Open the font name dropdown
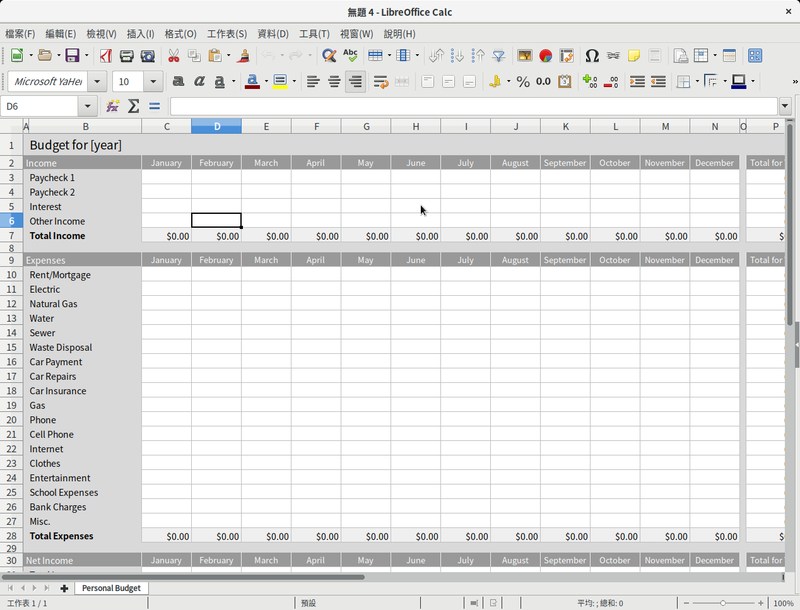 pyautogui.click(x=97, y=82)
